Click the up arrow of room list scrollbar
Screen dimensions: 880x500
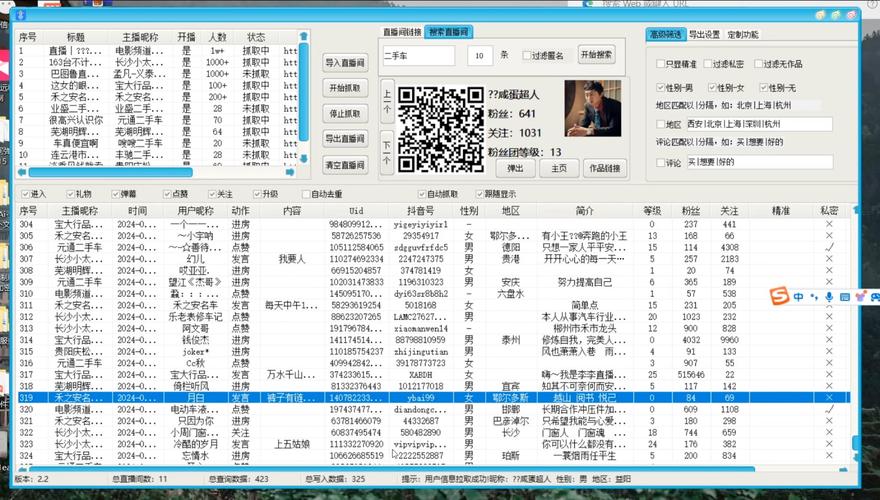pos(304,36)
